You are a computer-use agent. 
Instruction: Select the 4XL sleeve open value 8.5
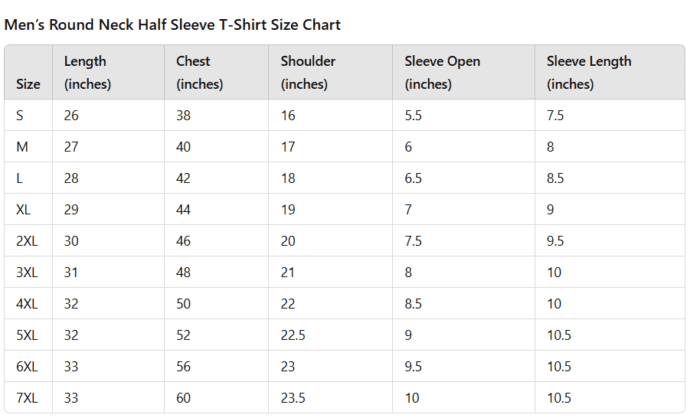pyautogui.click(x=413, y=304)
